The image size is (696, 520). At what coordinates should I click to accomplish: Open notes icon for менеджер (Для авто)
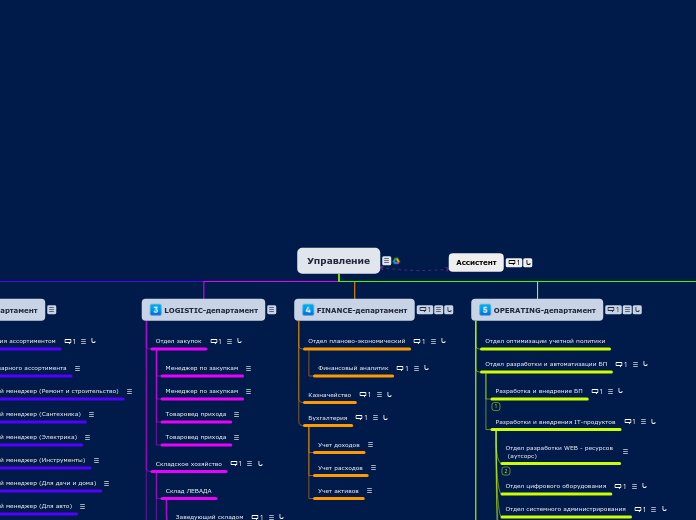pyautogui.click(x=83, y=506)
